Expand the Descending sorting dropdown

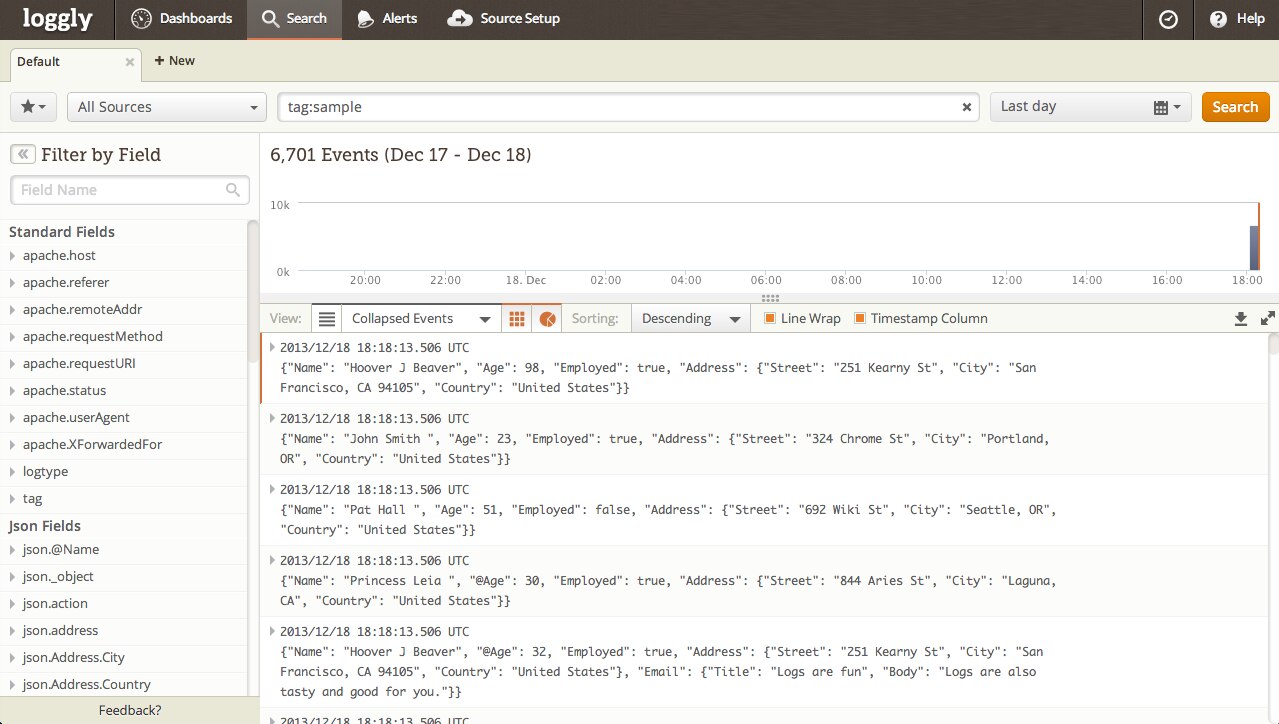pyautogui.click(x=690, y=319)
